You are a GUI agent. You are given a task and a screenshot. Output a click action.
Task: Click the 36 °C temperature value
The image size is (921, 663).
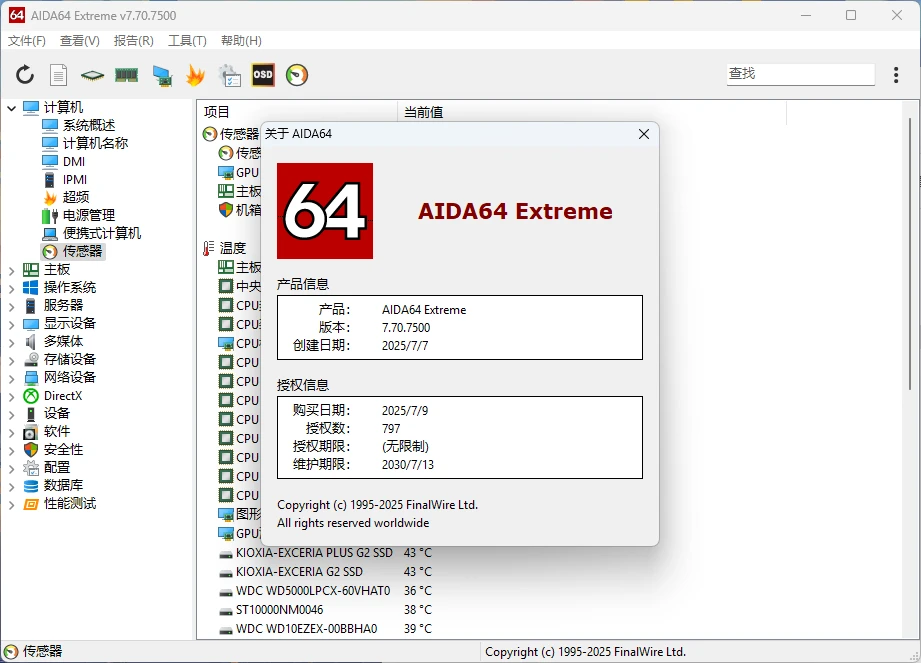click(418, 591)
